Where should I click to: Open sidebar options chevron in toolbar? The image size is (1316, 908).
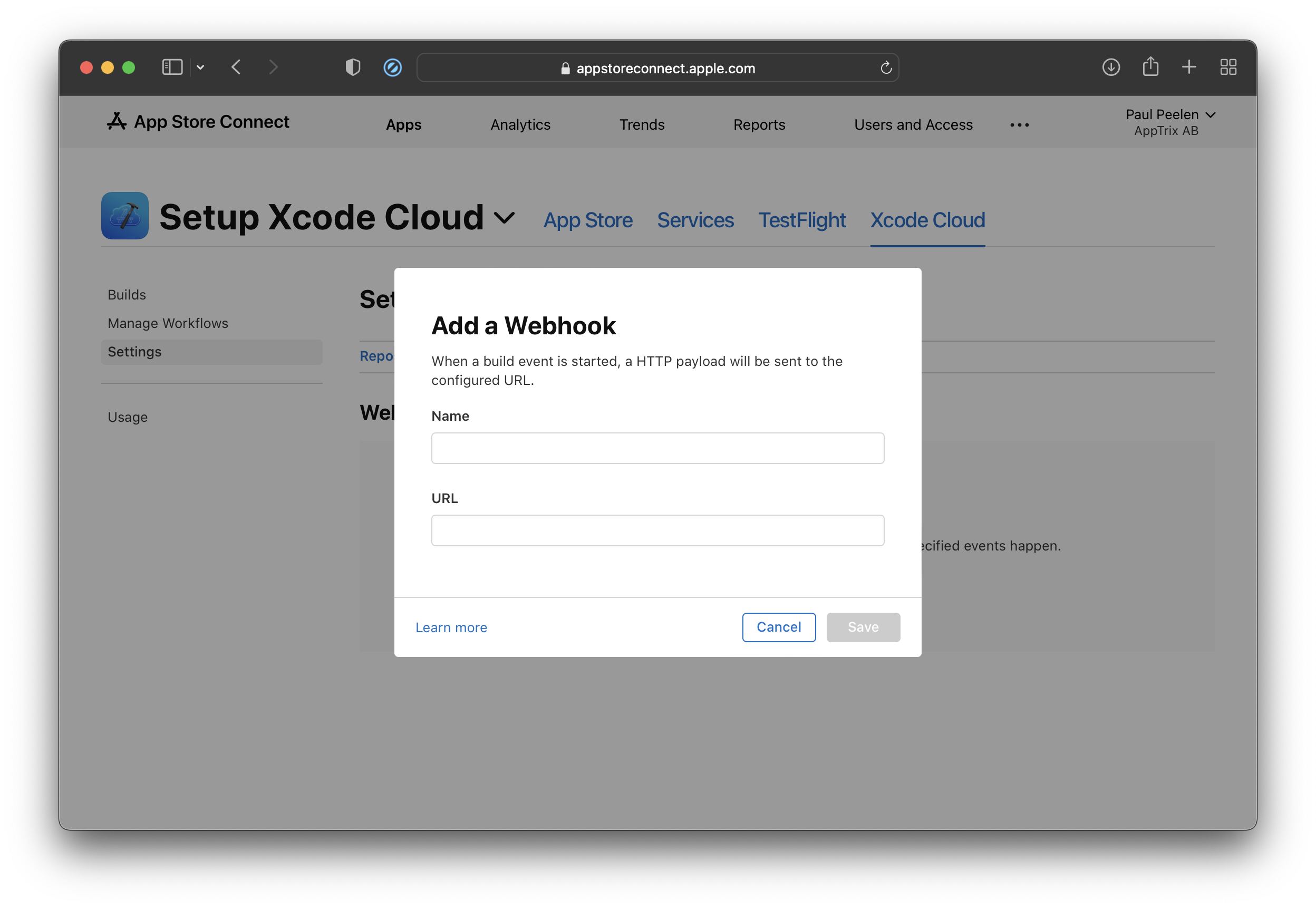[x=200, y=67]
